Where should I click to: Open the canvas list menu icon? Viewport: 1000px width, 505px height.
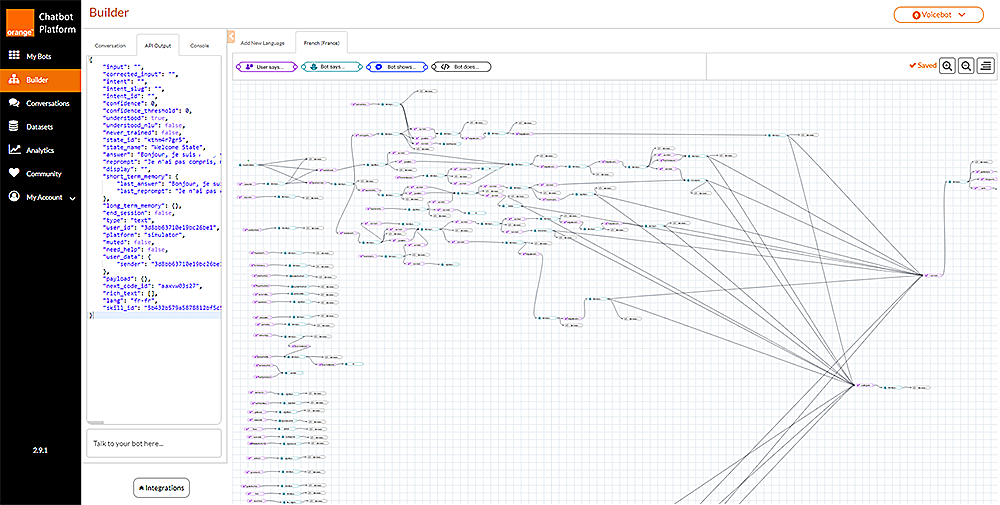(986, 66)
